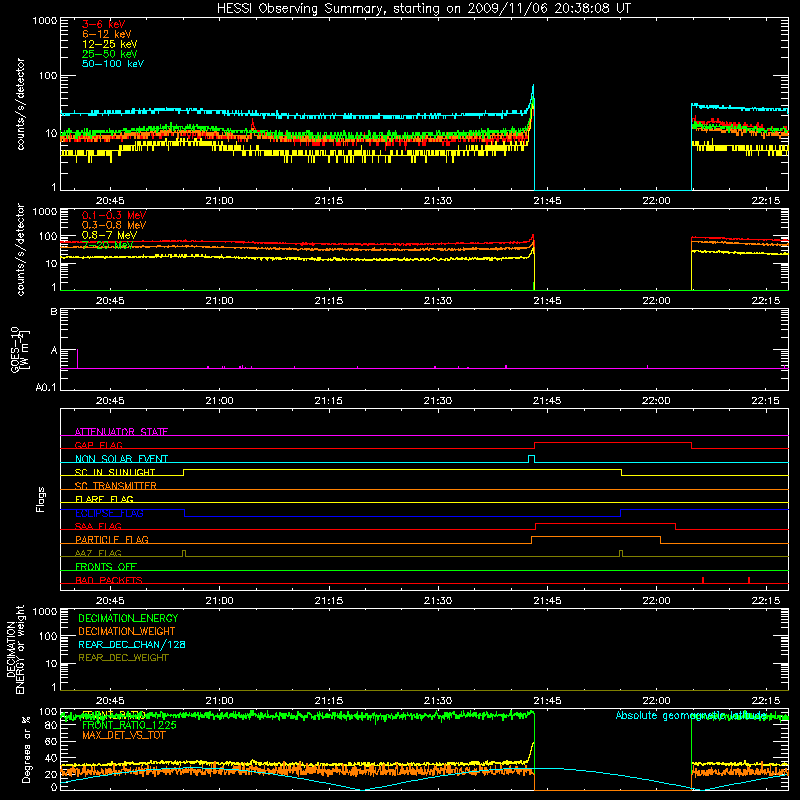Image resolution: width=800 pixels, height=800 pixels.
Task: Pick the SC_IN_SUNLIGHT flag label
Action: (115, 472)
